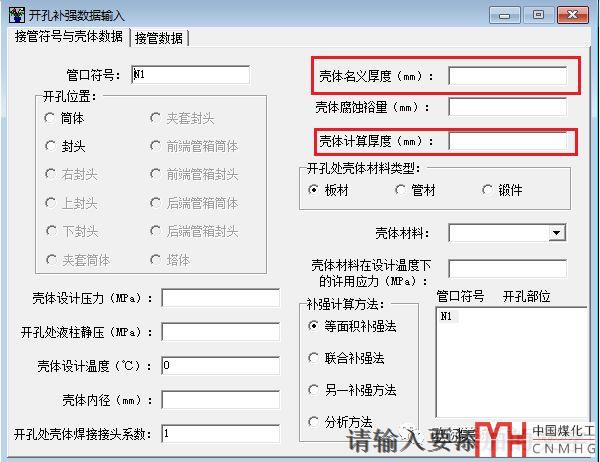This screenshot has height=462, width=600.
Task: Open the 接管数据 tab
Action: point(159,38)
